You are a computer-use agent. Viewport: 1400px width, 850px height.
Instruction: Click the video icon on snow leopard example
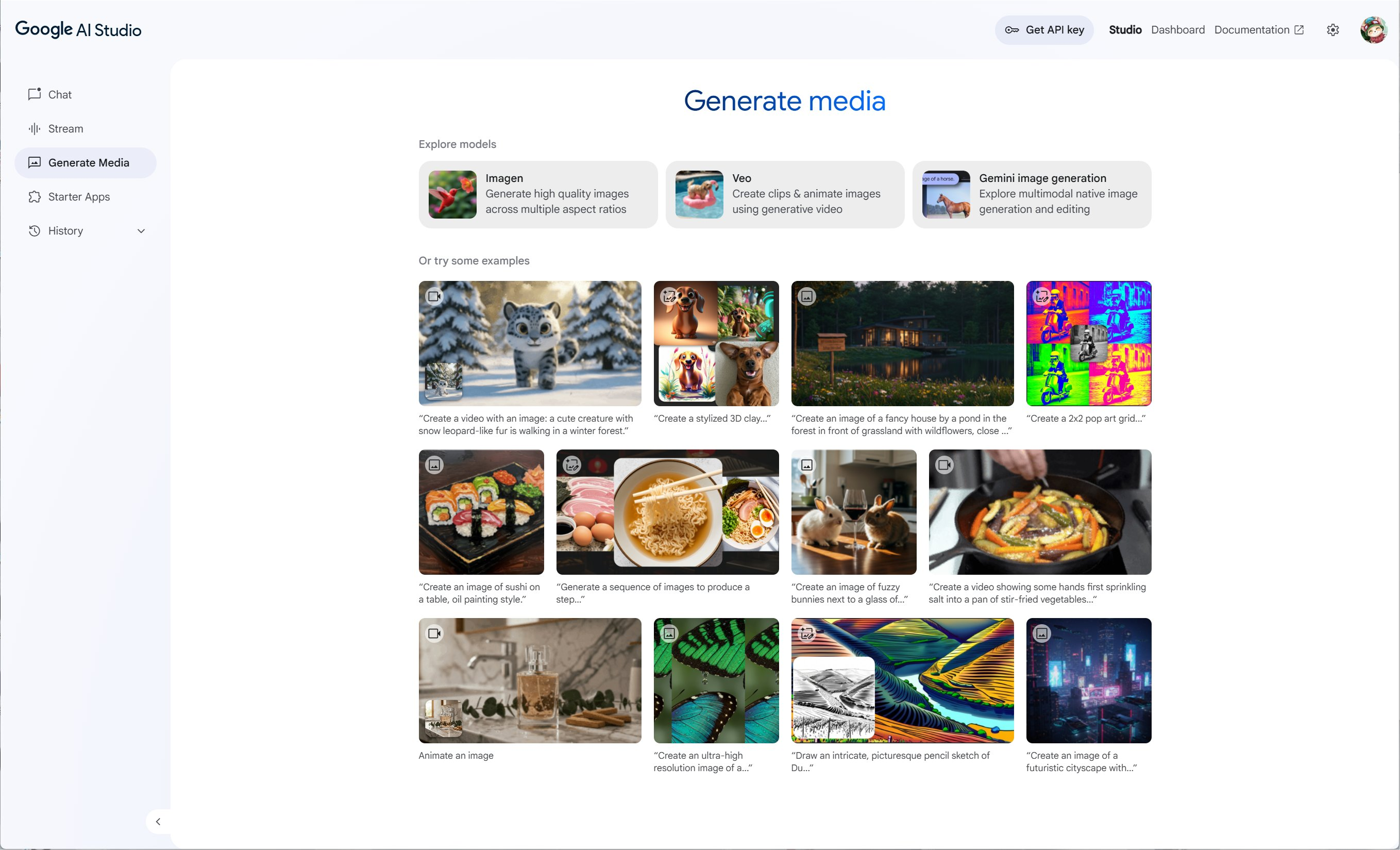(x=435, y=297)
